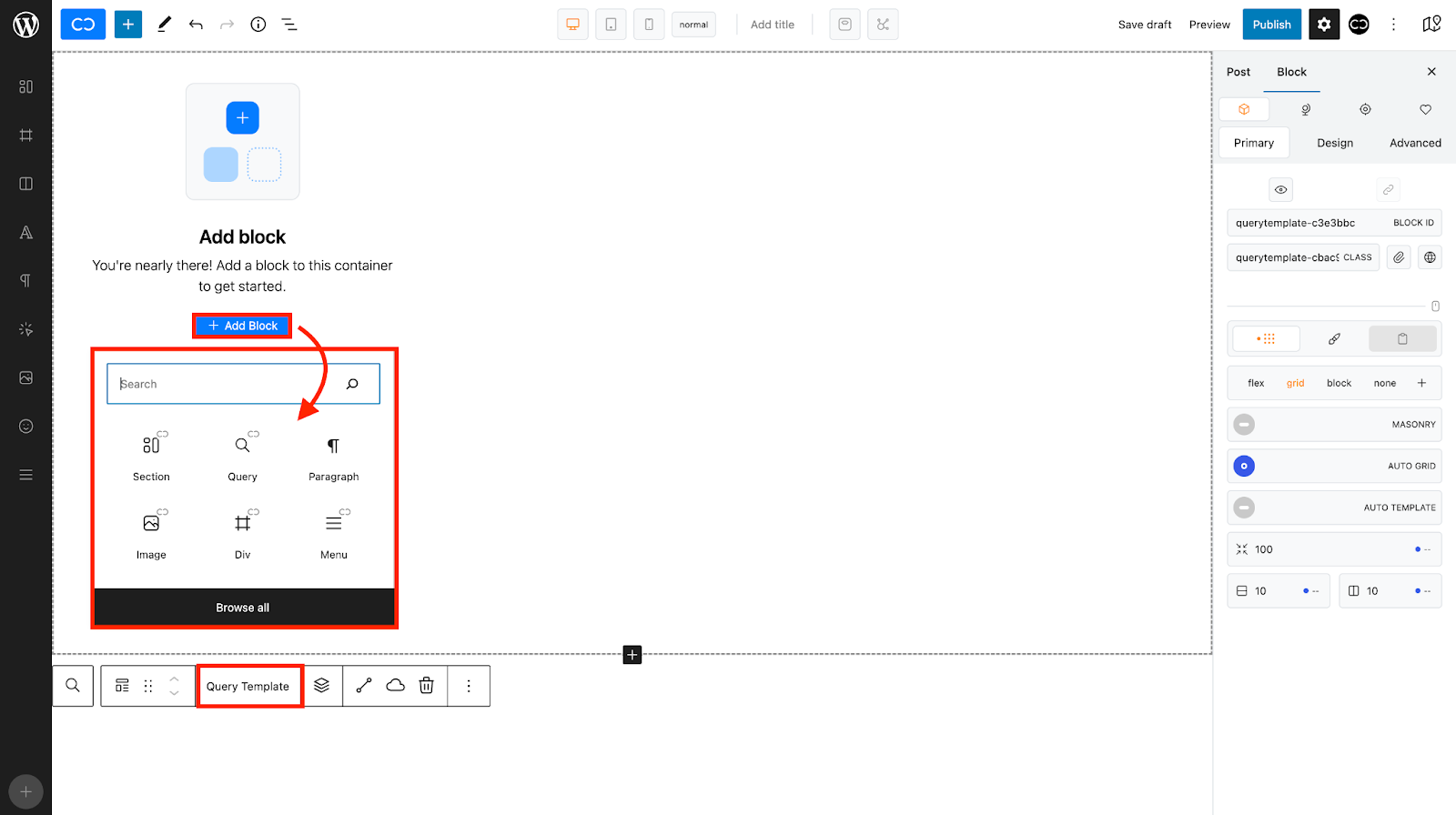
Task: Click the blue Add Block button
Action: click(242, 326)
